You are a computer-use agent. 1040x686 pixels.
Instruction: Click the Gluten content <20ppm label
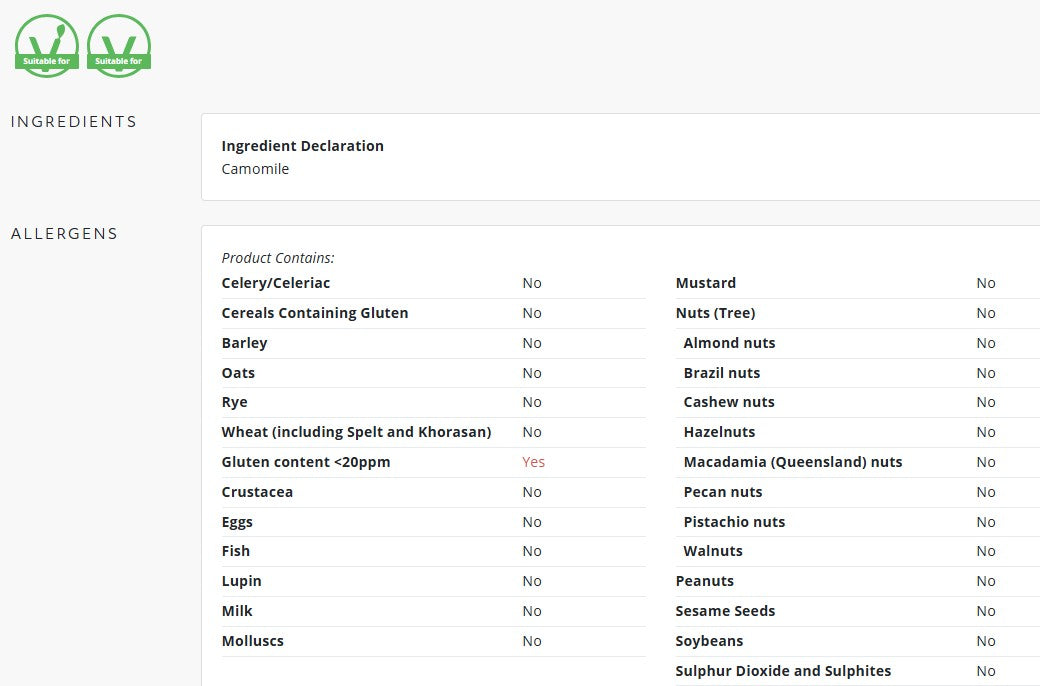(x=305, y=462)
